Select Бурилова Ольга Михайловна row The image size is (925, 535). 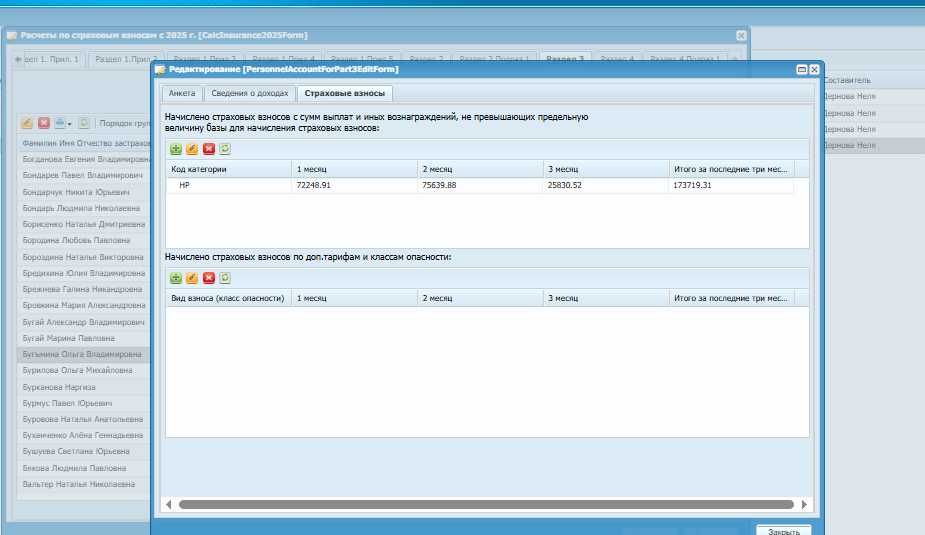tap(84, 370)
